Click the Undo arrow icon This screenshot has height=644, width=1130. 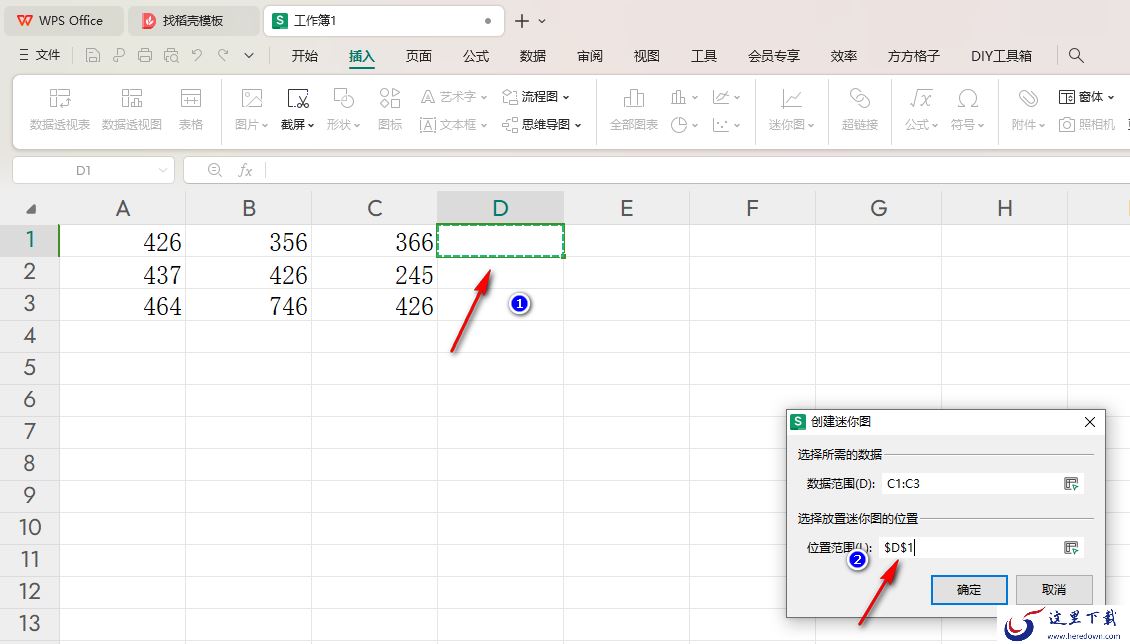click(197, 55)
